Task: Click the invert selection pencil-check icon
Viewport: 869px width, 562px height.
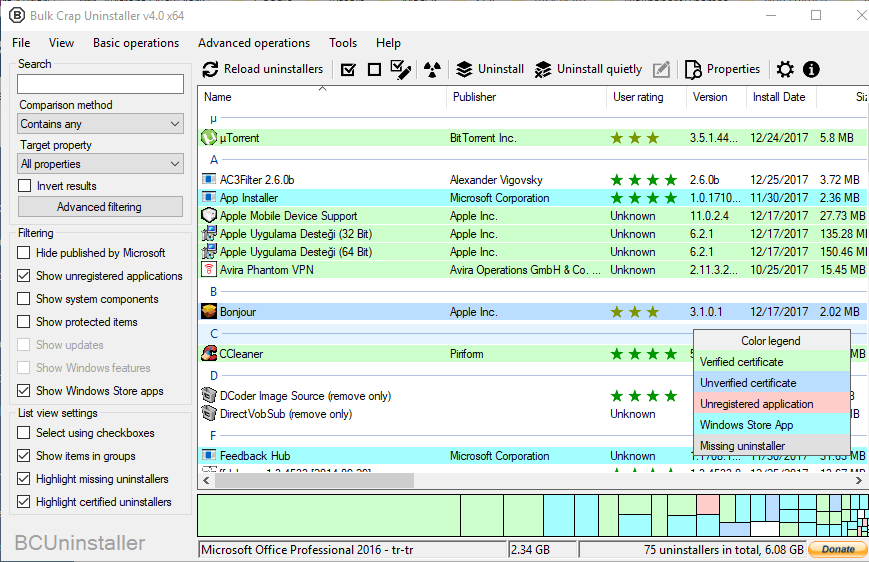Action: pos(401,69)
